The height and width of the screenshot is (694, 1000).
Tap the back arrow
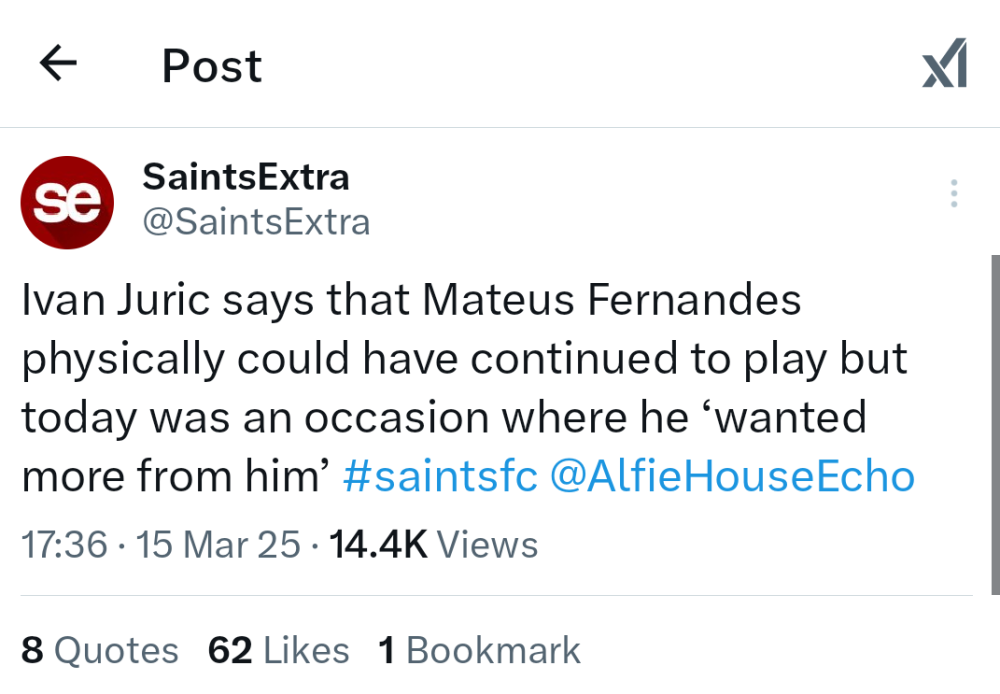(58, 65)
